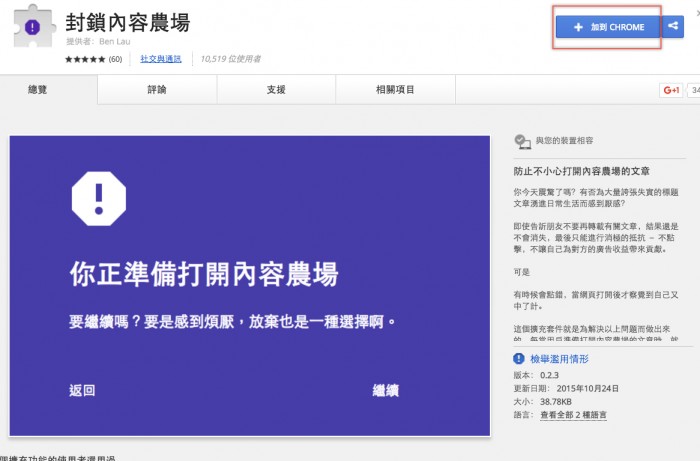This screenshot has width=700, height=461.
Task: Click the extension puzzle piece icon
Action: [34, 27]
